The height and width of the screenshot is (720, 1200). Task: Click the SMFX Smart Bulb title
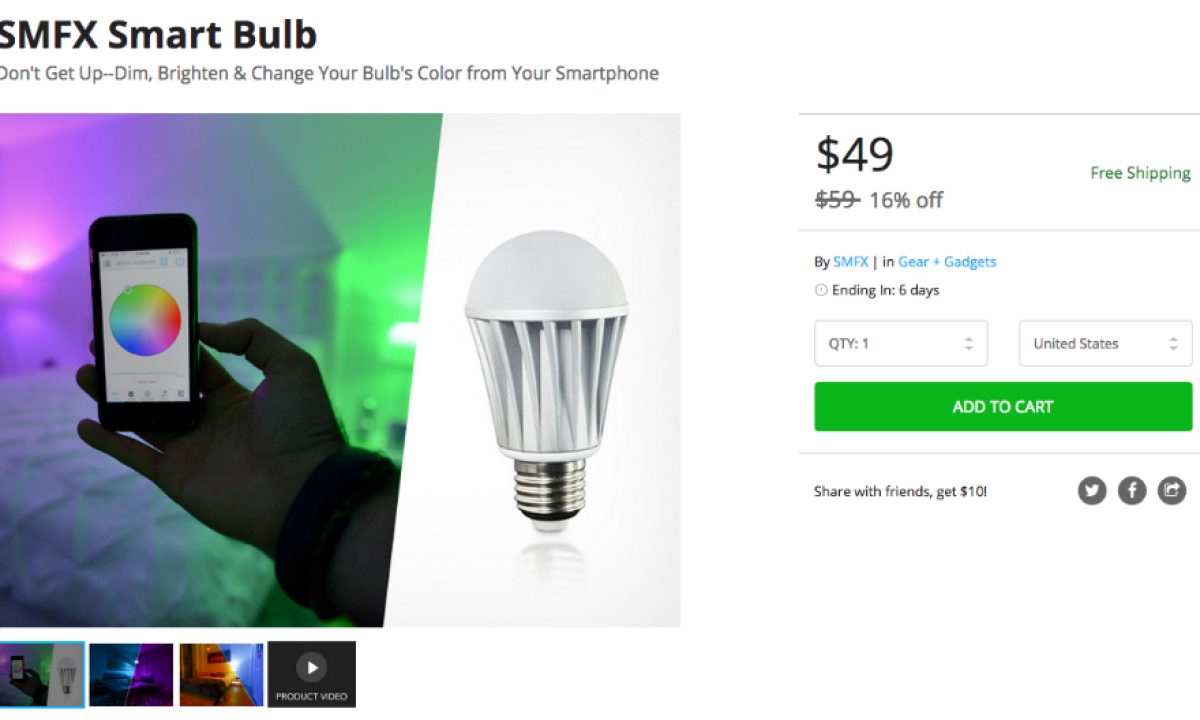157,36
